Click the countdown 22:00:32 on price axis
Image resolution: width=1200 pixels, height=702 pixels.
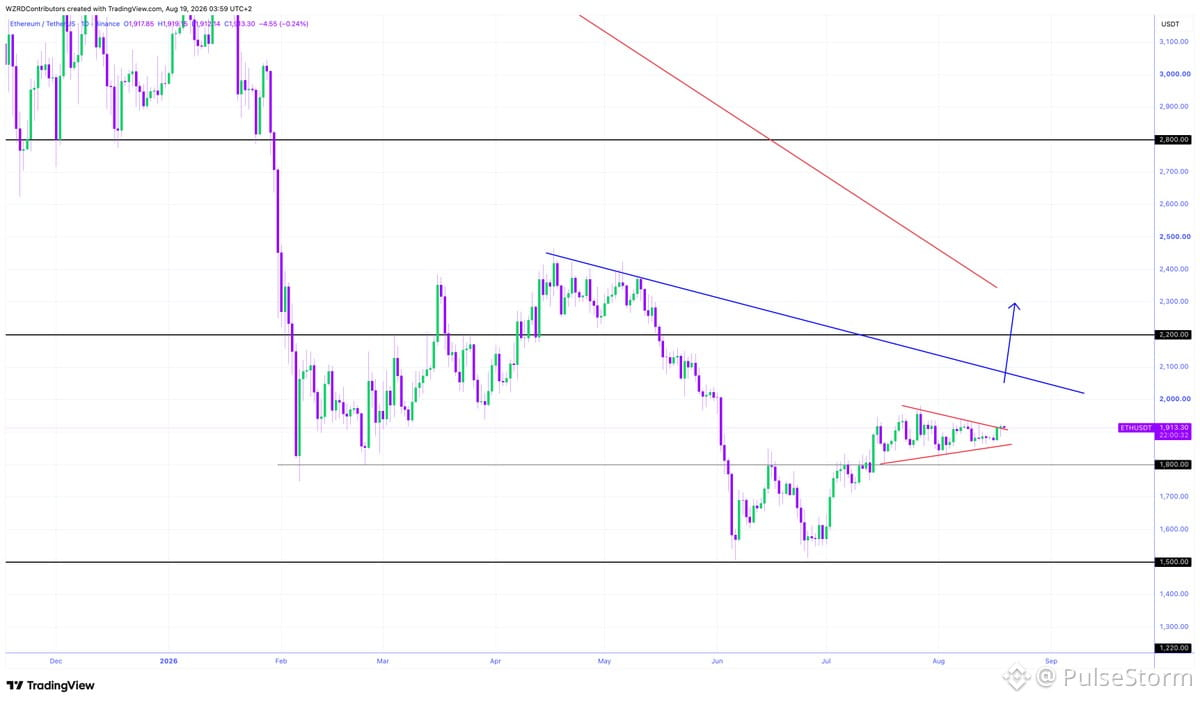pyautogui.click(x=1175, y=436)
